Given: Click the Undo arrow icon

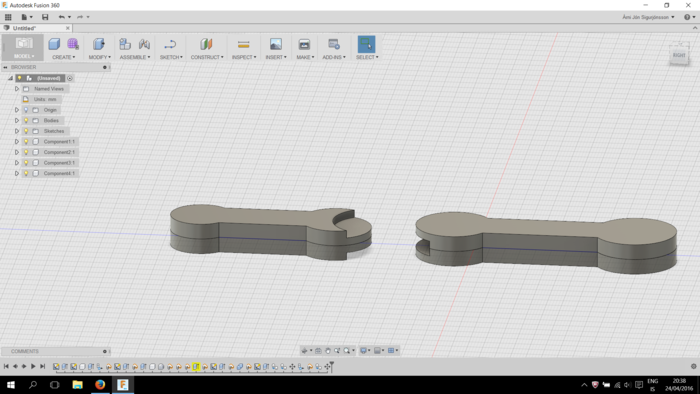Looking at the screenshot, I should click(62, 17).
